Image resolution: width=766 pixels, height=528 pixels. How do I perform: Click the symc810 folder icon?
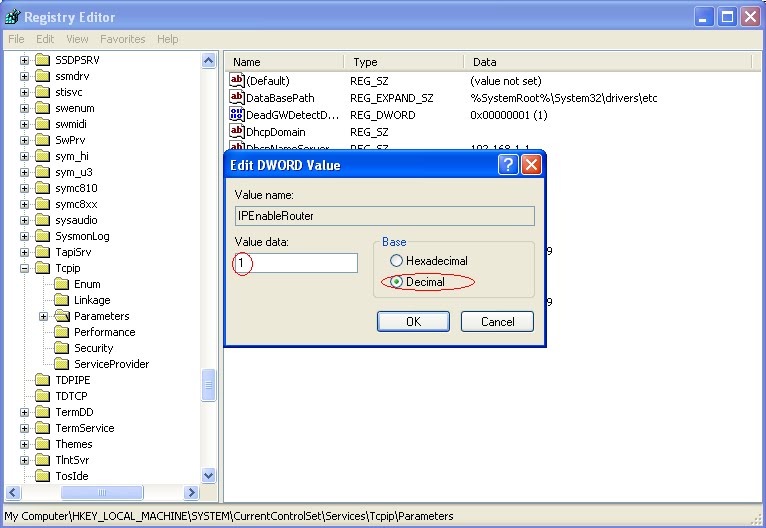tap(43, 188)
